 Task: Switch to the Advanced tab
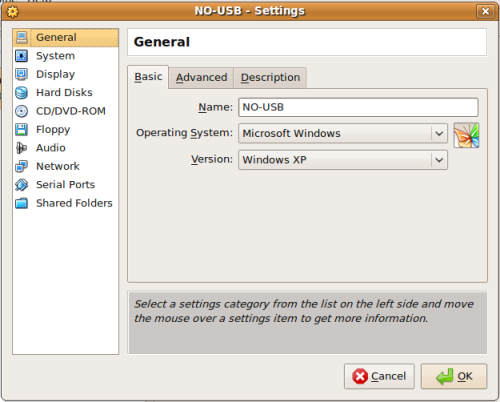click(x=201, y=78)
